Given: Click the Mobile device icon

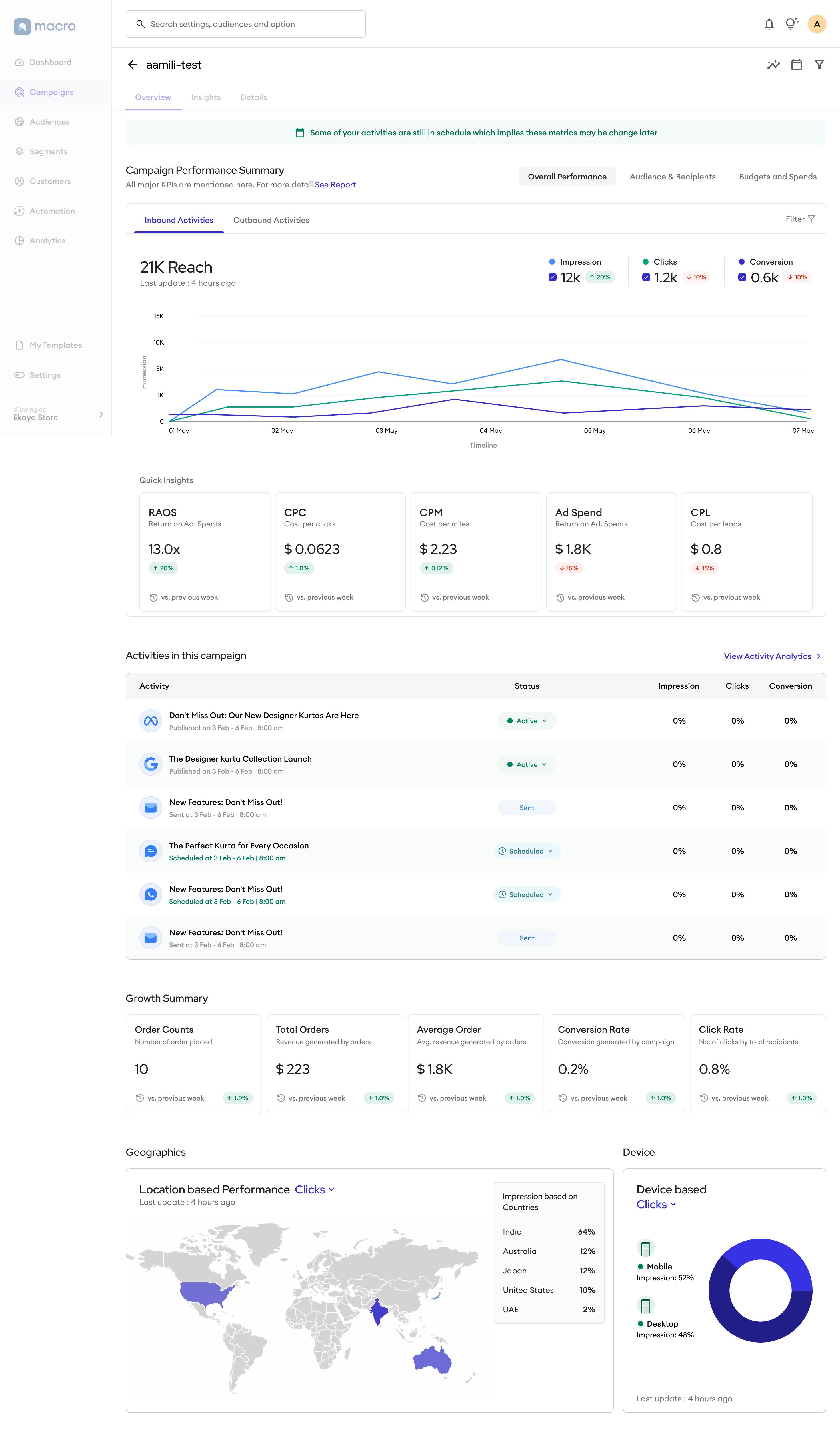Looking at the screenshot, I should [645, 1248].
